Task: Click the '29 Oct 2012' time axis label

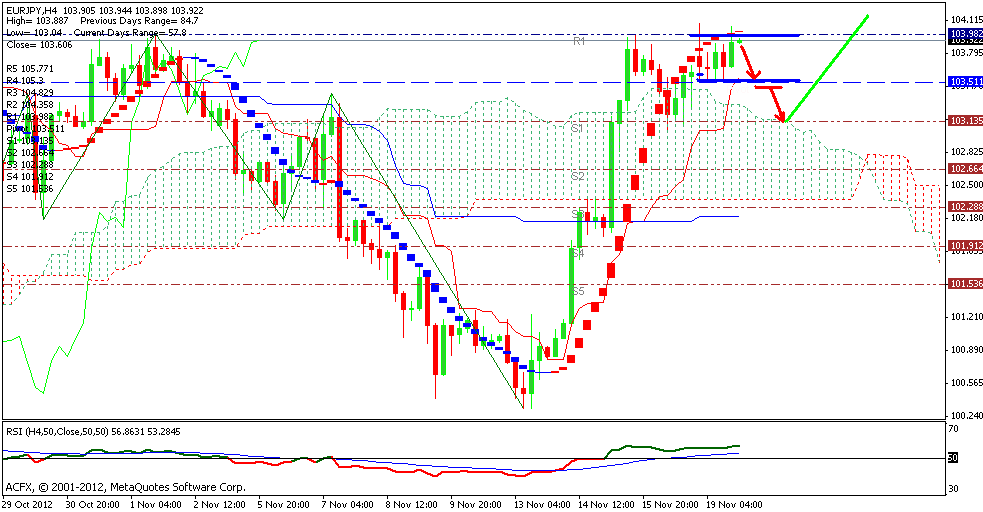Action: click(x=27, y=504)
